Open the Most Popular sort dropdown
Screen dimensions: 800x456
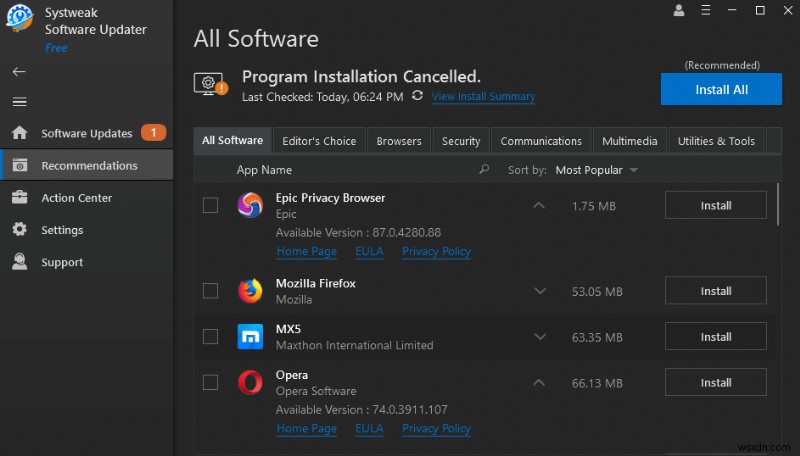click(596, 170)
